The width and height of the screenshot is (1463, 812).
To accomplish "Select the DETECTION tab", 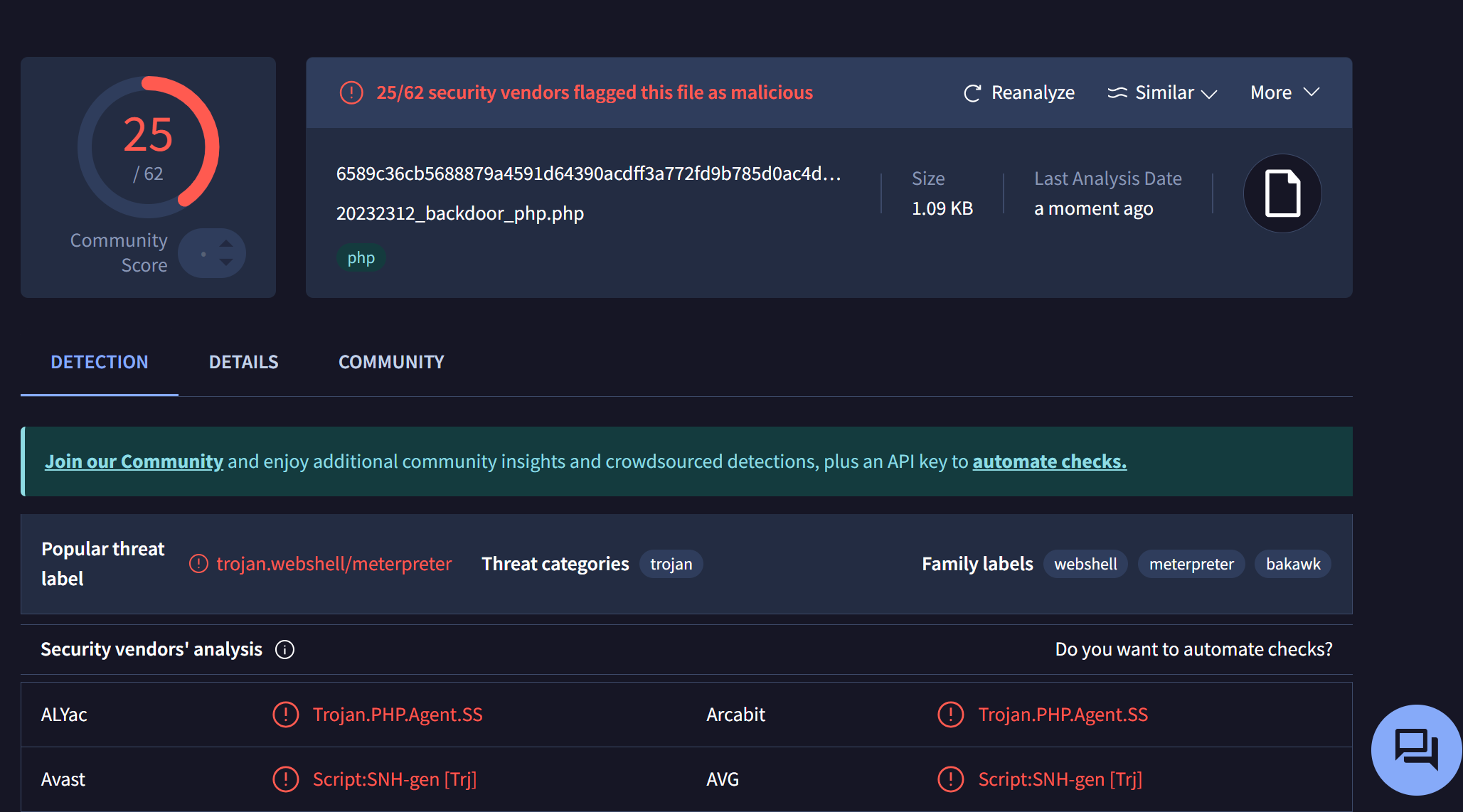I will pyautogui.click(x=100, y=362).
